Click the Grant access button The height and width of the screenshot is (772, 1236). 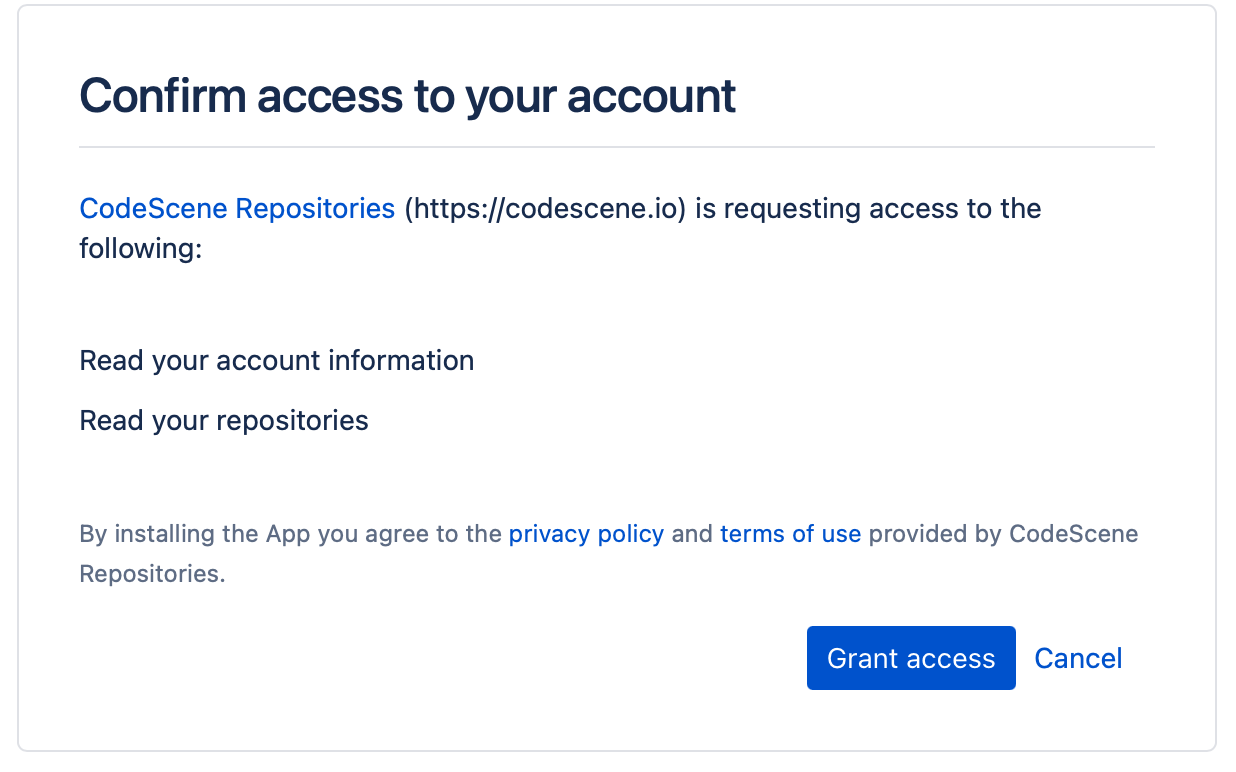910,658
